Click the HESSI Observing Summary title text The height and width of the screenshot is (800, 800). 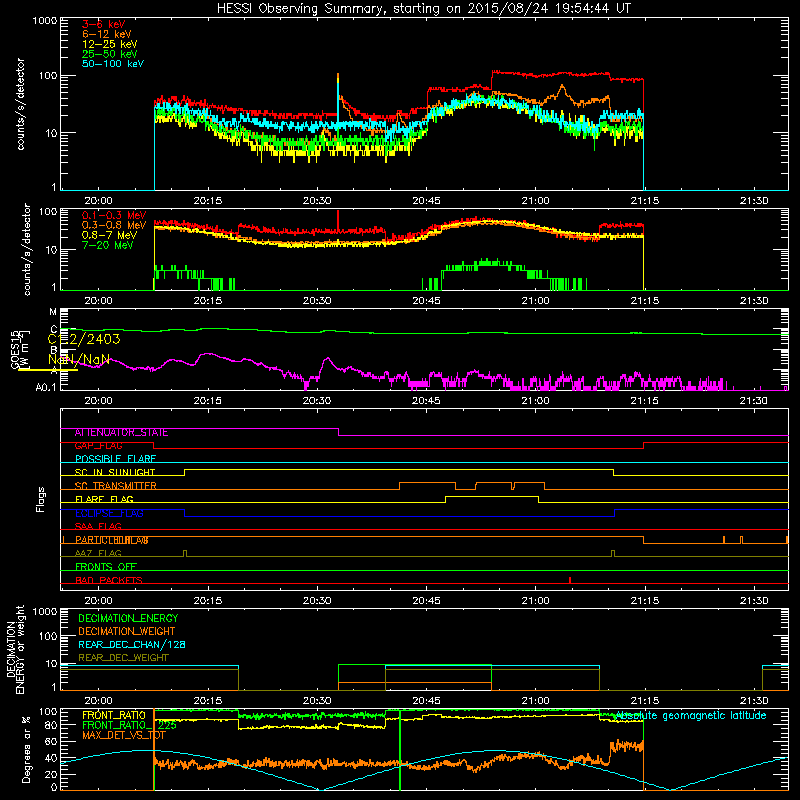[x=423, y=8]
